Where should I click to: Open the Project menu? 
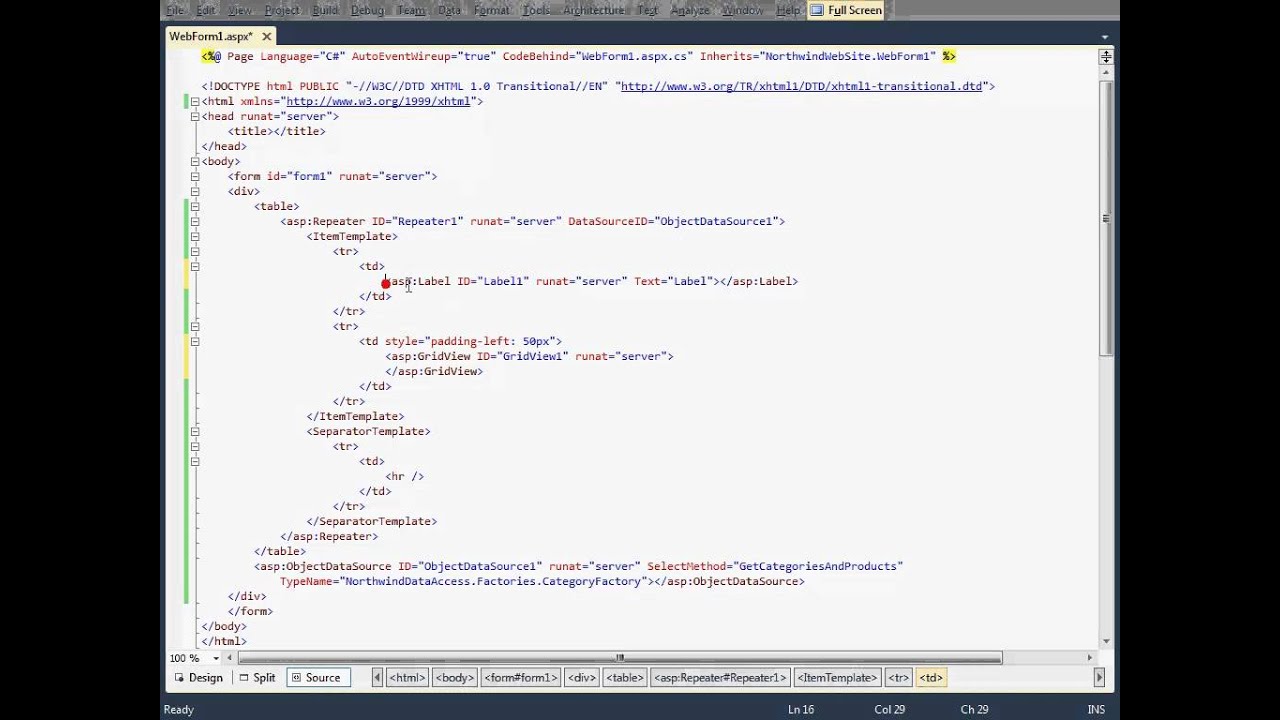click(x=282, y=10)
